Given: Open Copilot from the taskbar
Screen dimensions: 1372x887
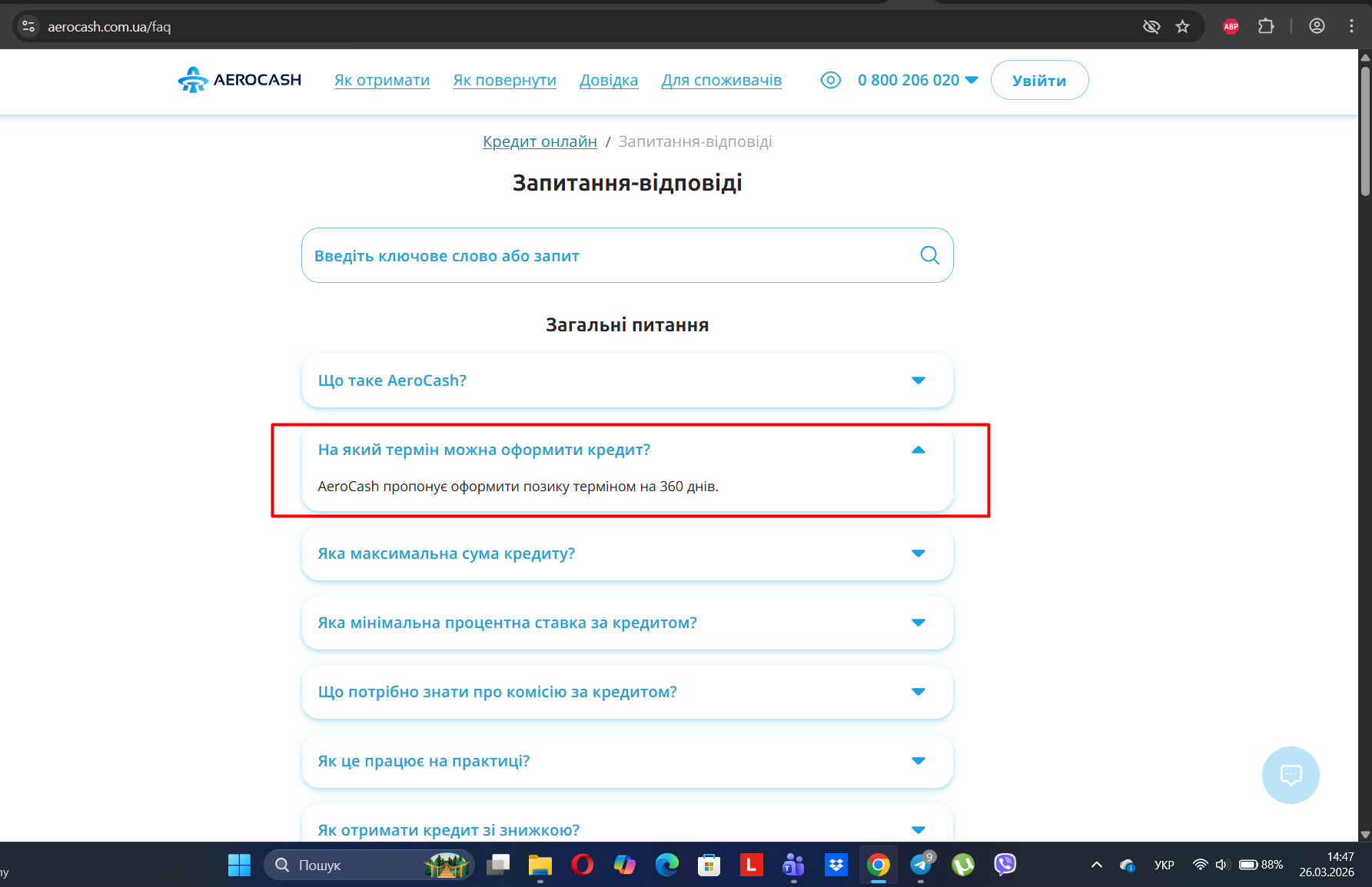Looking at the screenshot, I should click(x=625, y=865).
